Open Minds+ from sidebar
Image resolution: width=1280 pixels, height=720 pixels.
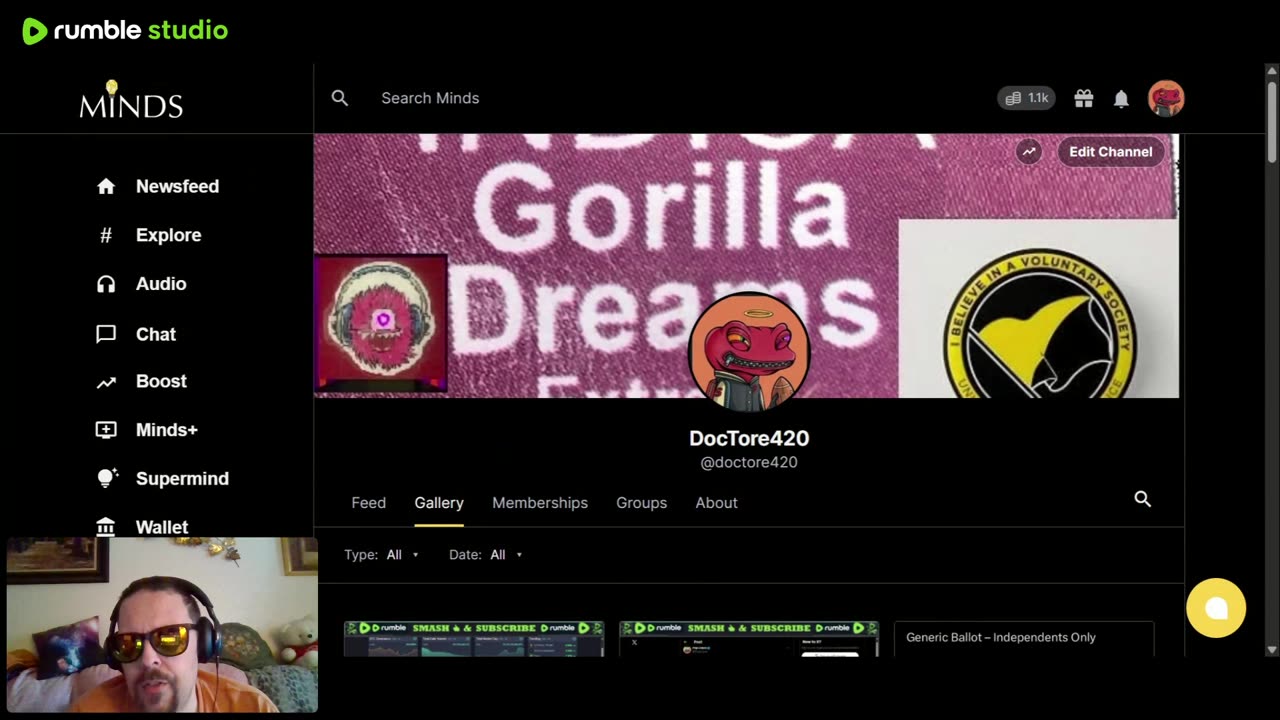(x=167, y=430)
